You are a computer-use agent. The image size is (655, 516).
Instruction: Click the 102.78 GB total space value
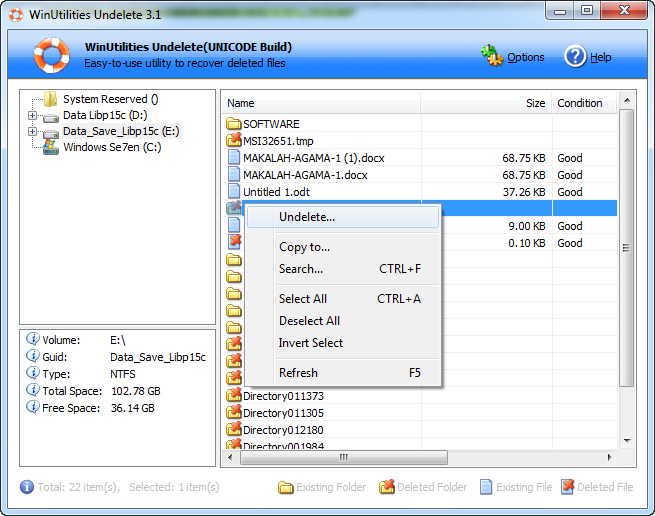(x=136, y=391)
